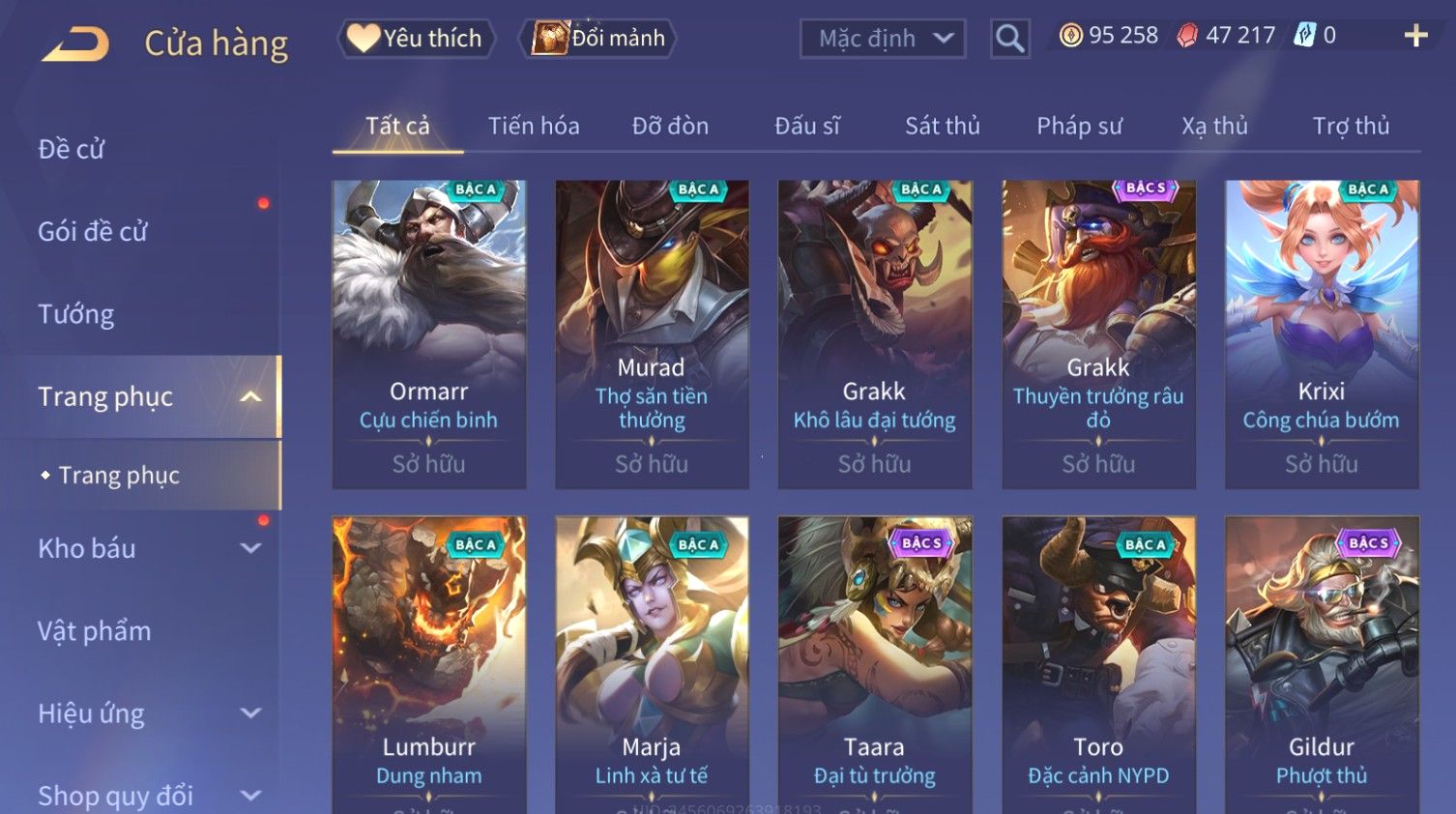The height and width of the screenshot is (814, 1456).
Task: Click the plus icon to add currency
Action: click(x=1415, y=36)
